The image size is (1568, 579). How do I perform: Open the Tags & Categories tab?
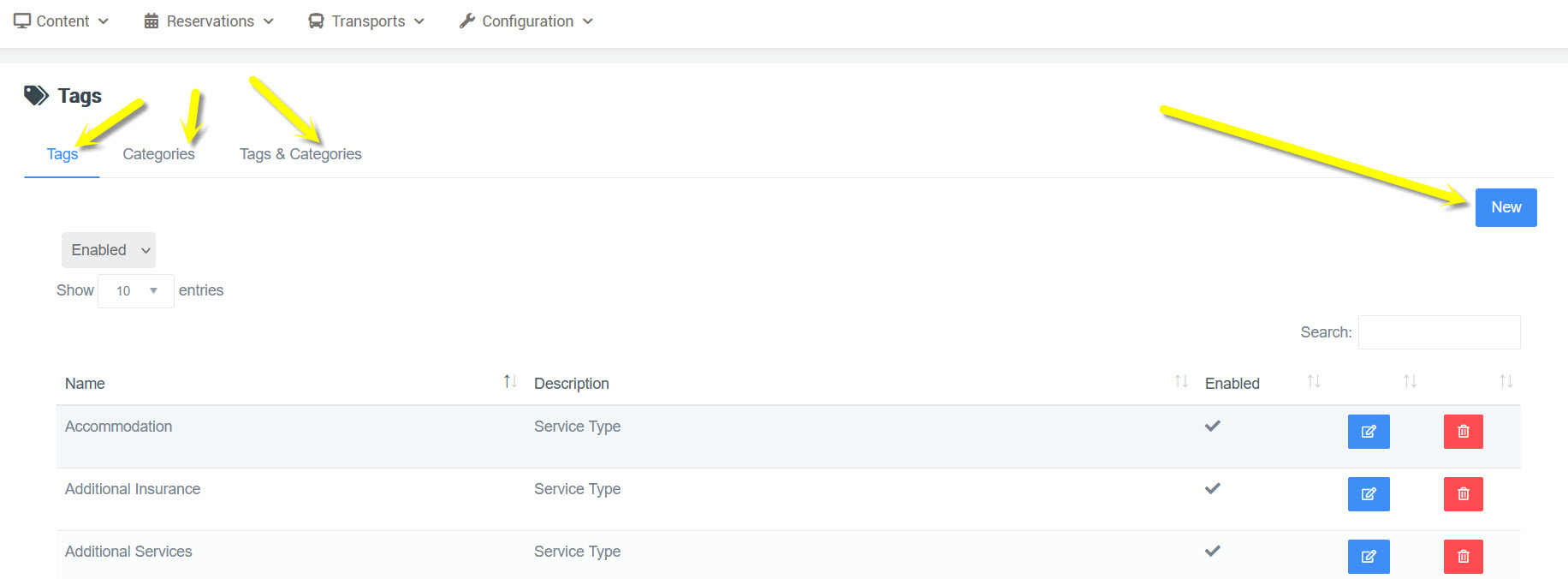point(300,154)
